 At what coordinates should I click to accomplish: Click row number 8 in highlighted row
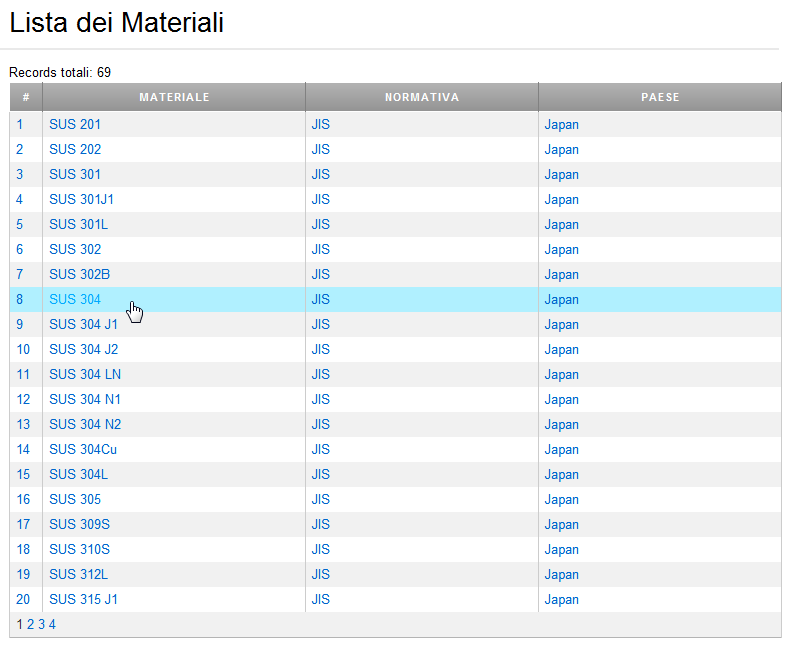click(x=19, y=299)
